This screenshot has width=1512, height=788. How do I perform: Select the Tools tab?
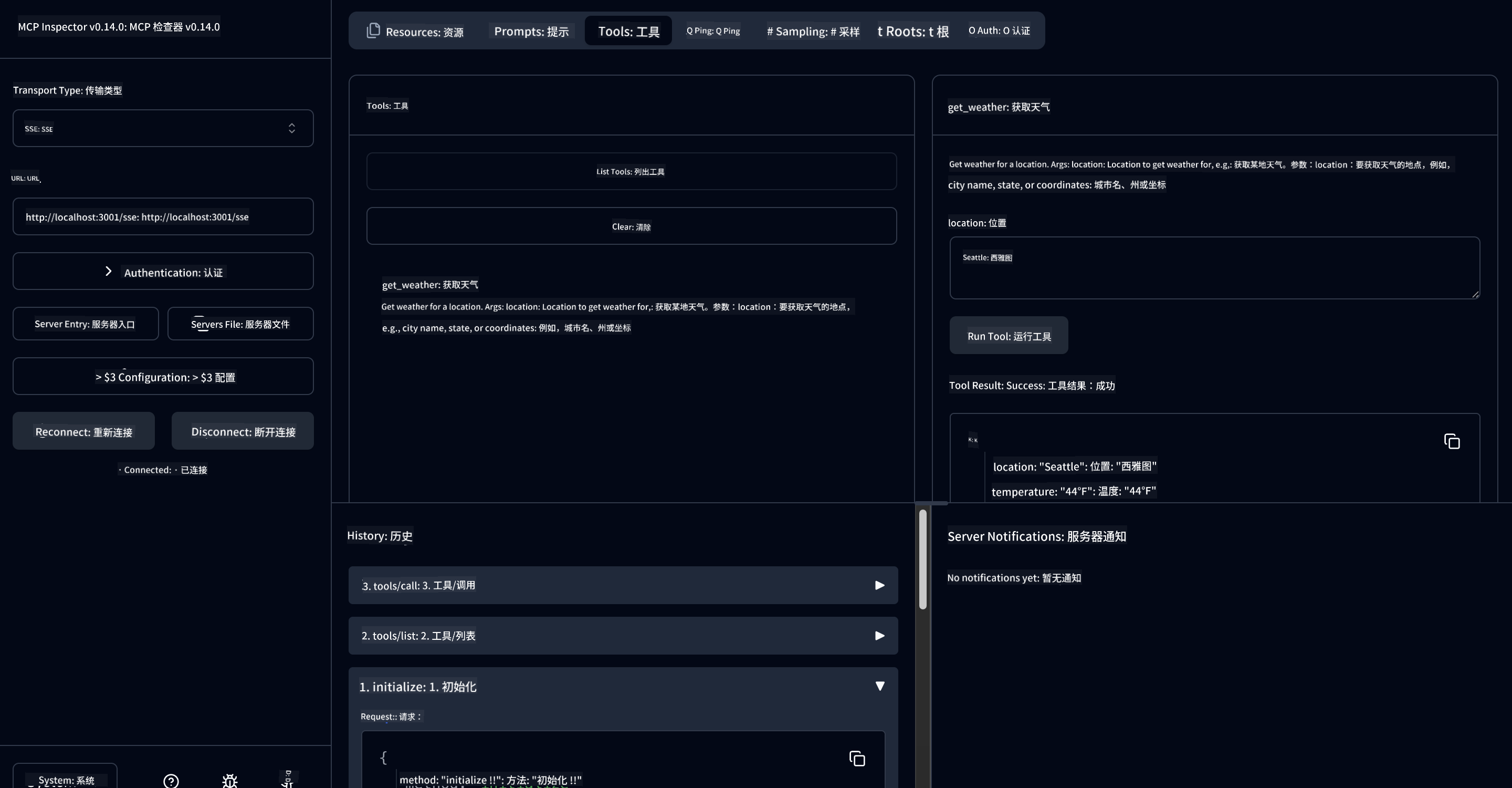click(628, 31)
